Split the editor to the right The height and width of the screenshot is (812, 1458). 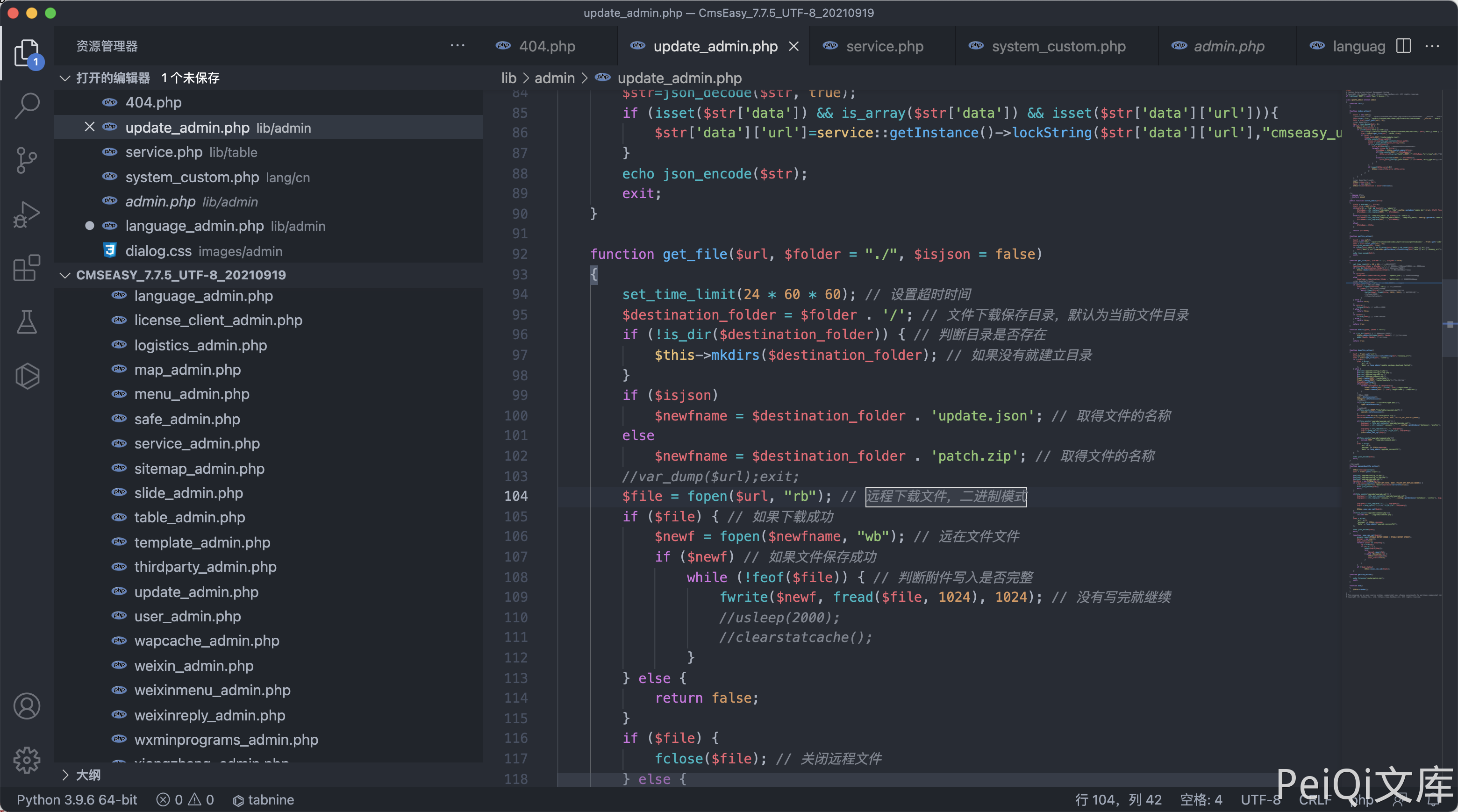click(x=1403, y=46)
